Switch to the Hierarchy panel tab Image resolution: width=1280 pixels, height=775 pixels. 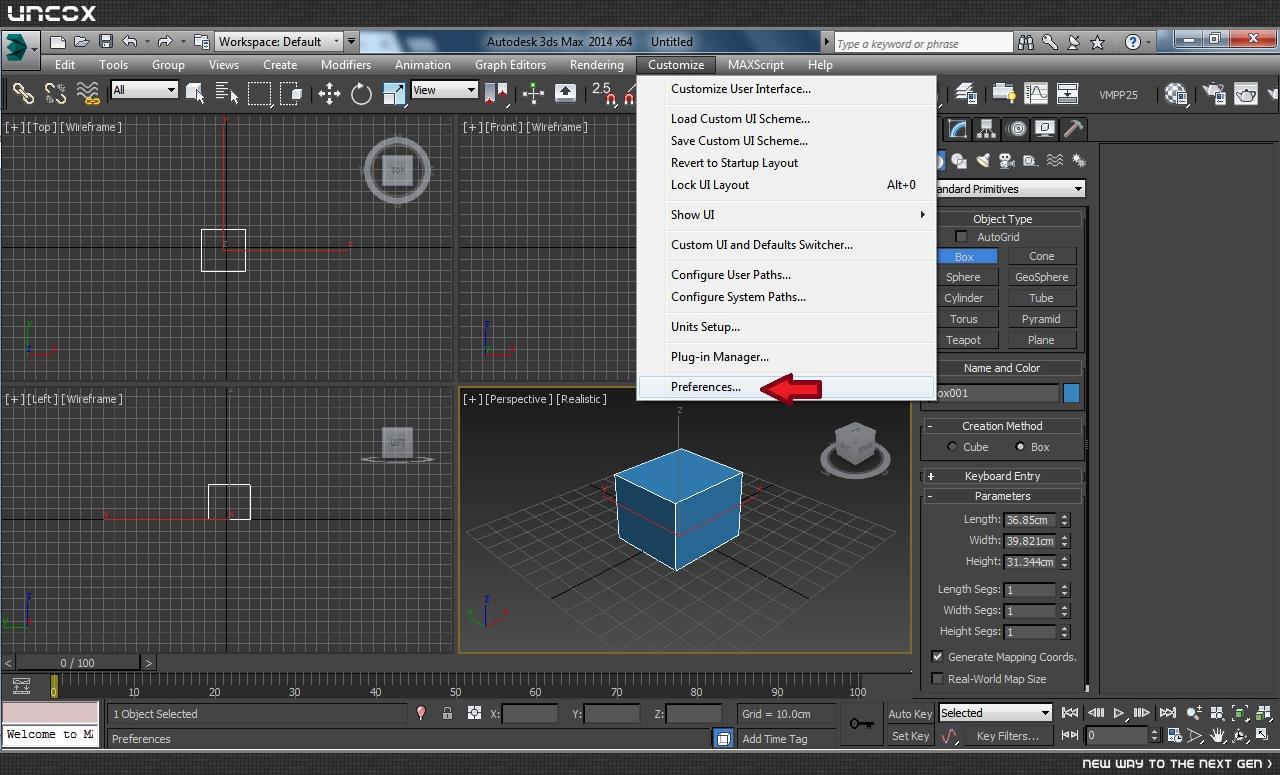987,129
